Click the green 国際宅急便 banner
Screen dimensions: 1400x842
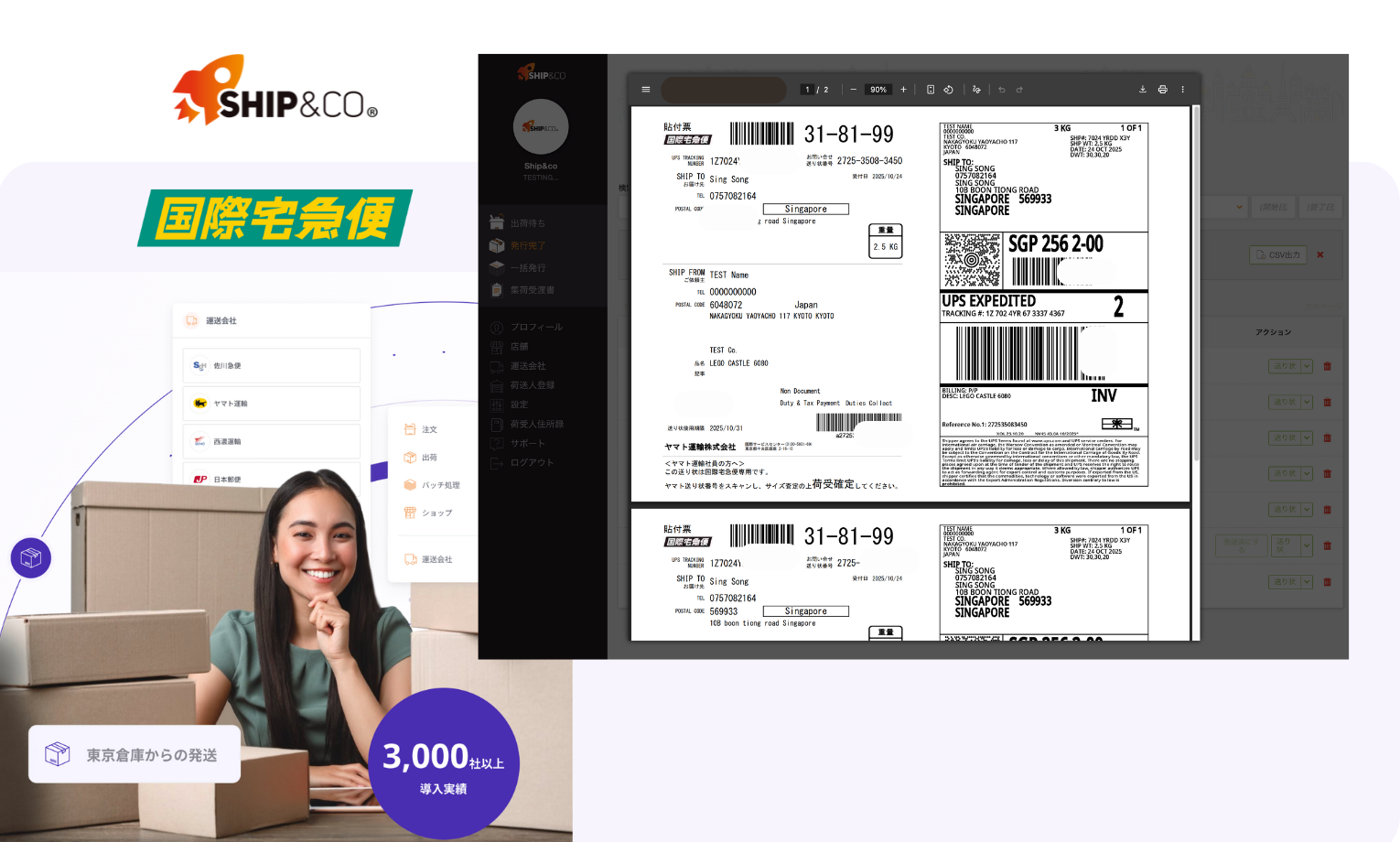click(x=275, y=218)
